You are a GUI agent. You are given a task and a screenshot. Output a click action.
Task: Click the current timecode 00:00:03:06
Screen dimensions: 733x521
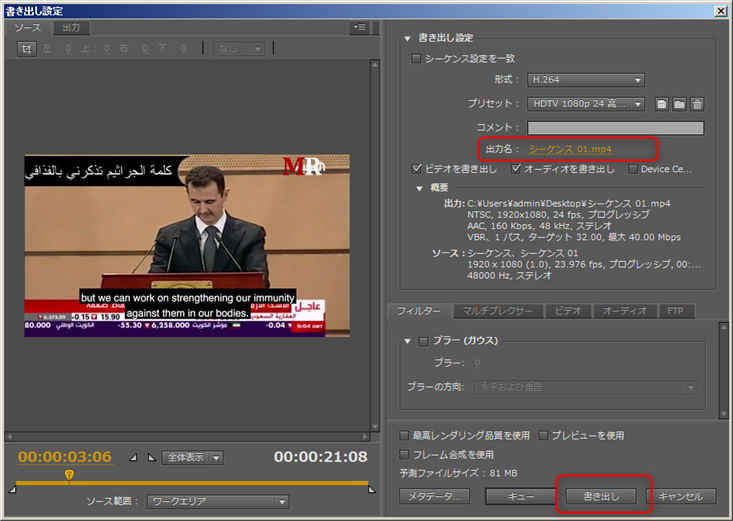[65, 456]
